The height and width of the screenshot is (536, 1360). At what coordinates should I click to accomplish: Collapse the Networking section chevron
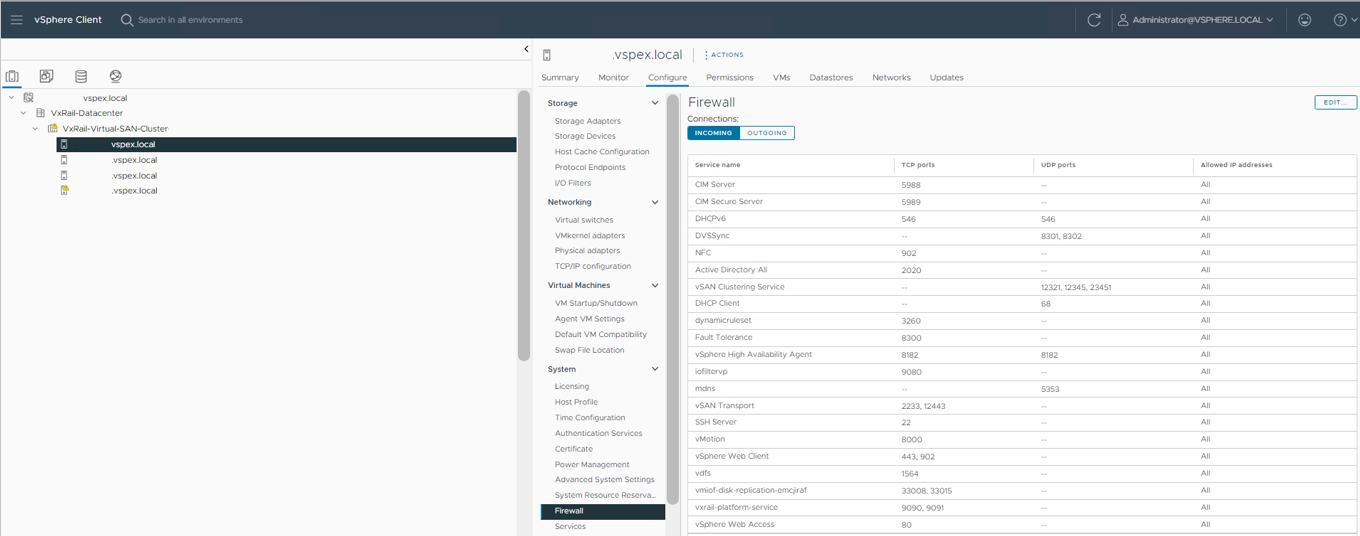pos(655,202)
